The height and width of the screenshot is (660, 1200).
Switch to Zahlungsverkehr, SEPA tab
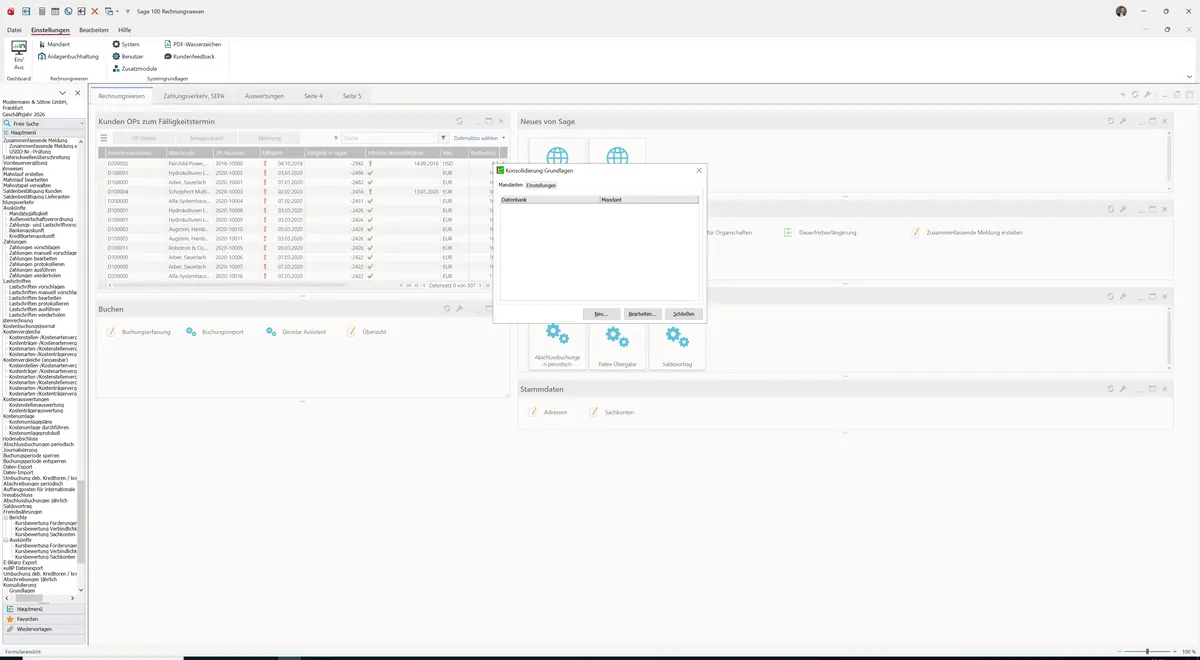pos(194,96)
